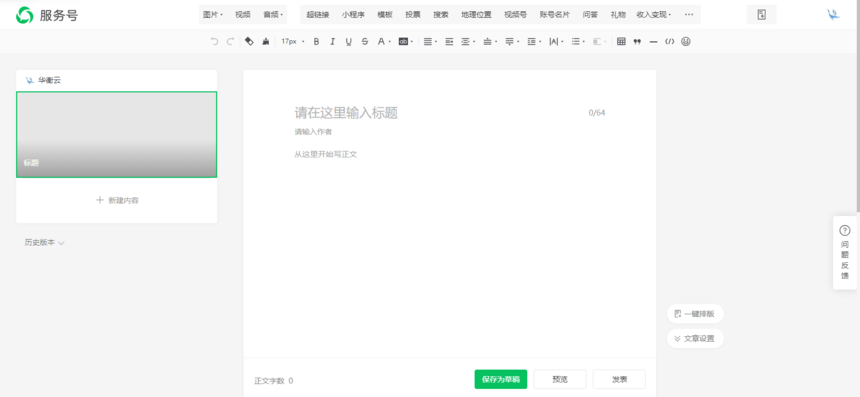Toggle strikethrough formatting
This screenshot has height=397, width=860.
[x=365, y=42]
